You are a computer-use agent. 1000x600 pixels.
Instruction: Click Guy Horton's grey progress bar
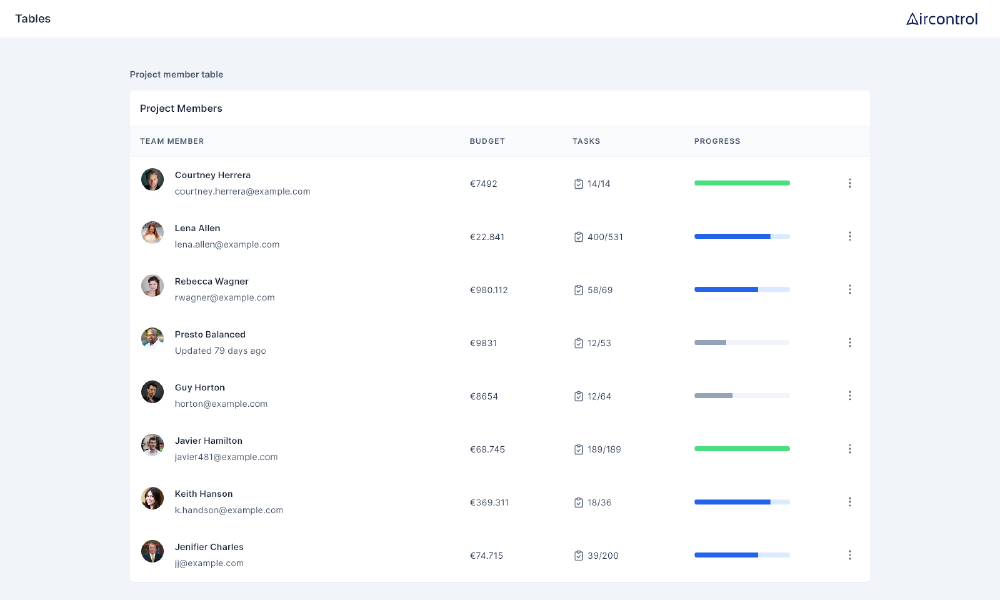tap(741, 395)
